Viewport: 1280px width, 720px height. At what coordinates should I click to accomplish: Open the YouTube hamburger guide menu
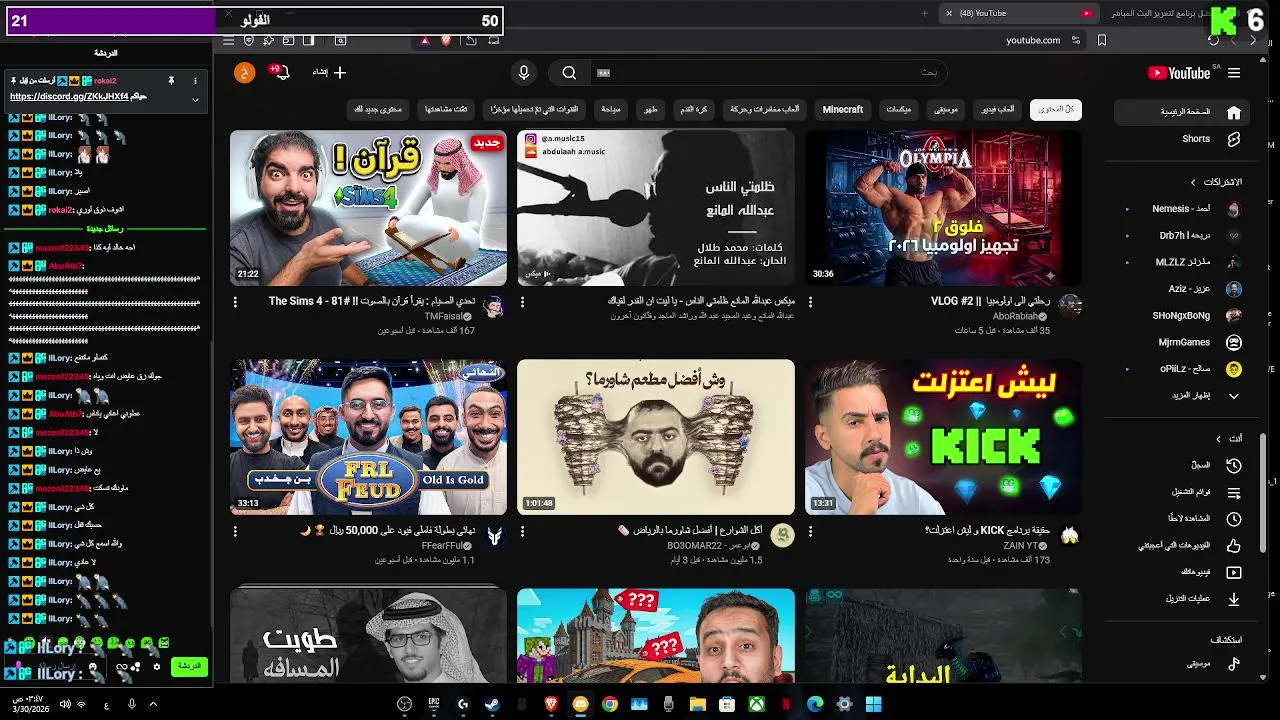coord(1234,73)
